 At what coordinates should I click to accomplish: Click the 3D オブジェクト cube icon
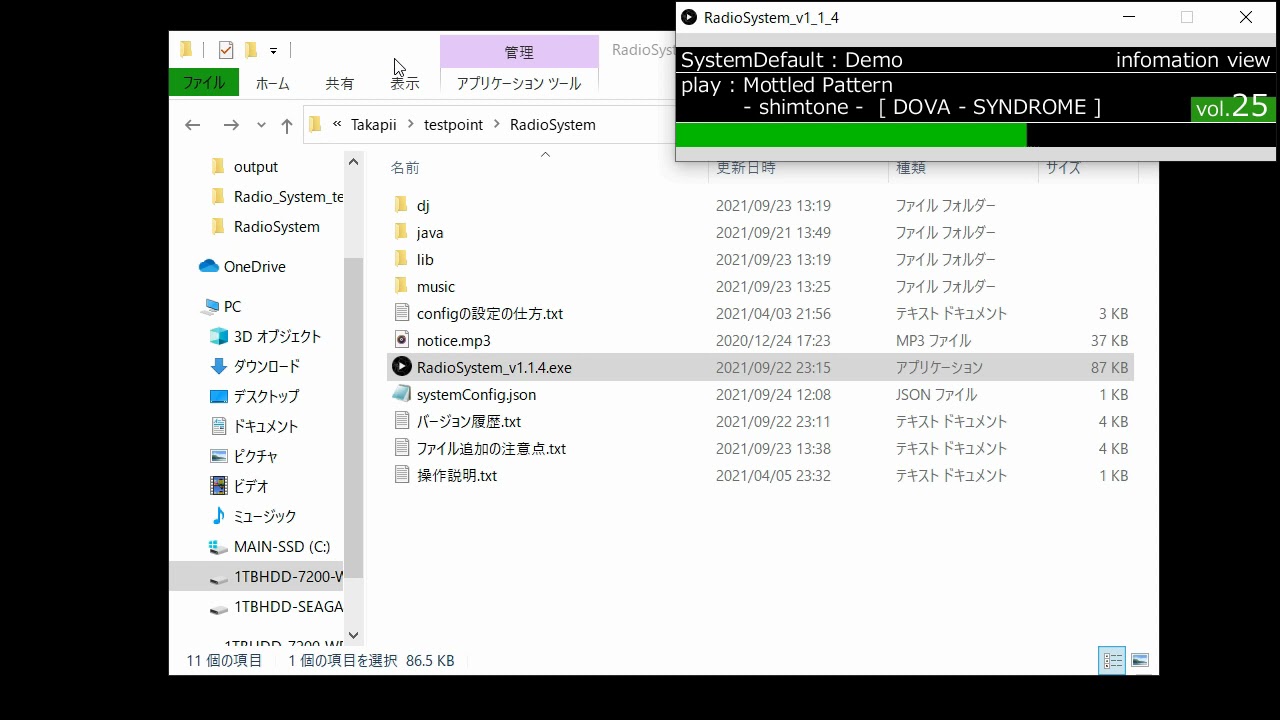(x=219, y=336)
